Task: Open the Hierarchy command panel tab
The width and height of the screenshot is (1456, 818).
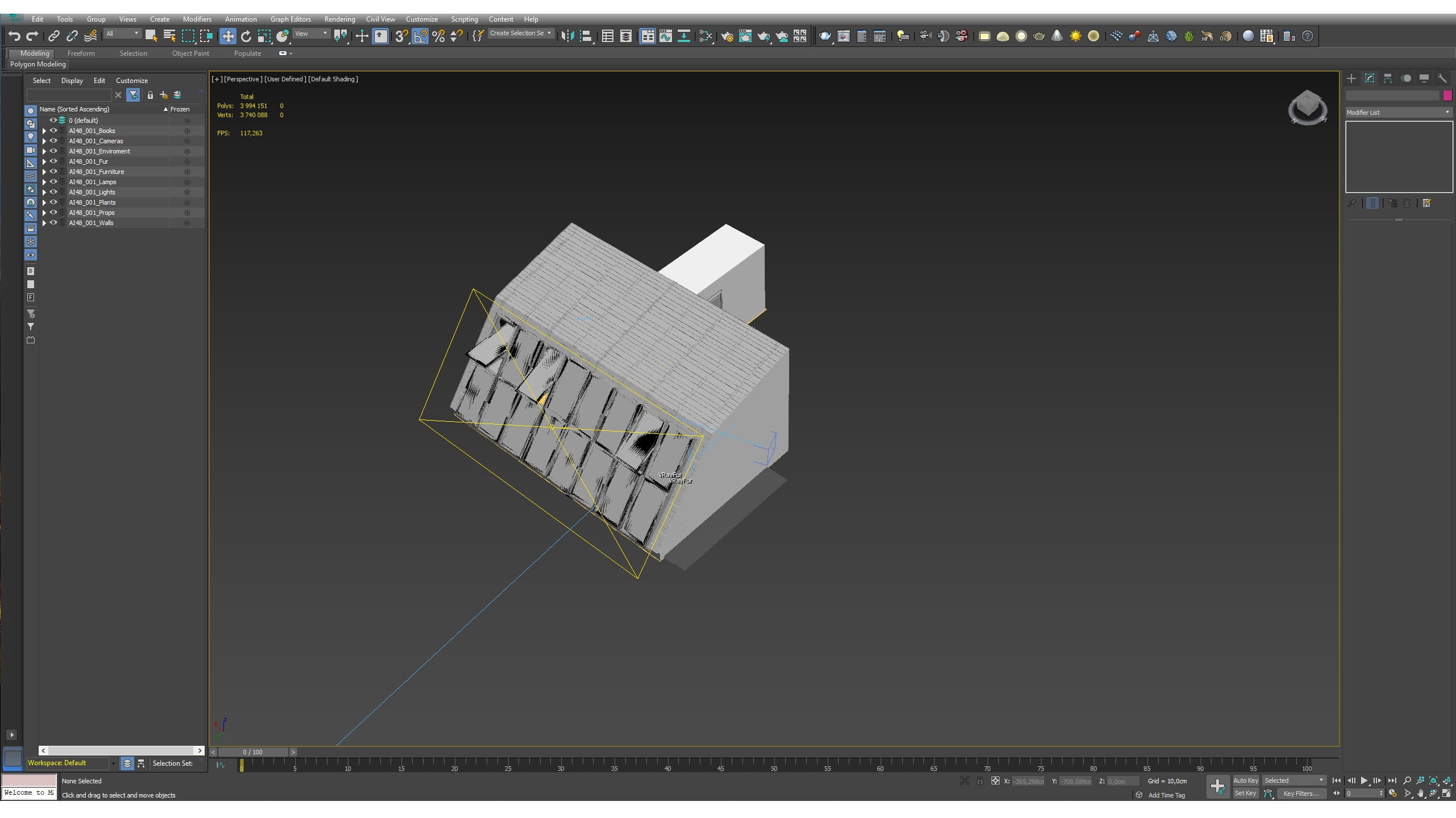Action: (x=1388, y=78)
